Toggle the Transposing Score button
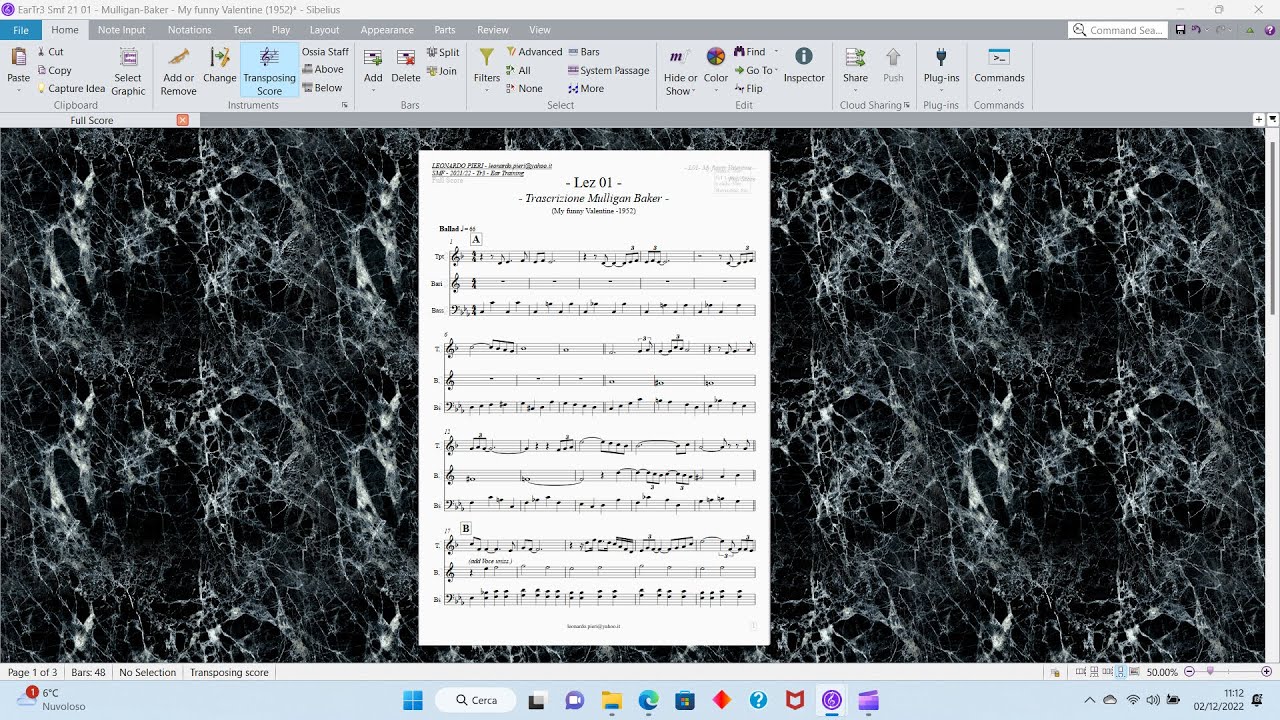Image resolution: width=1280 pixels, height=720 pixels. tap(269, 71)
